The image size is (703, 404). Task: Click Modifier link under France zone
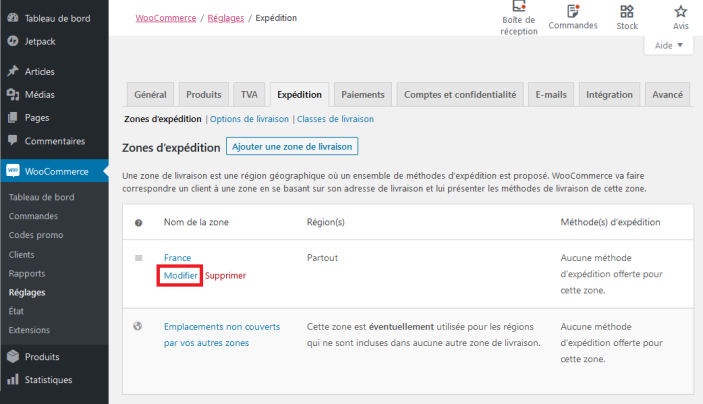point(181,275)
